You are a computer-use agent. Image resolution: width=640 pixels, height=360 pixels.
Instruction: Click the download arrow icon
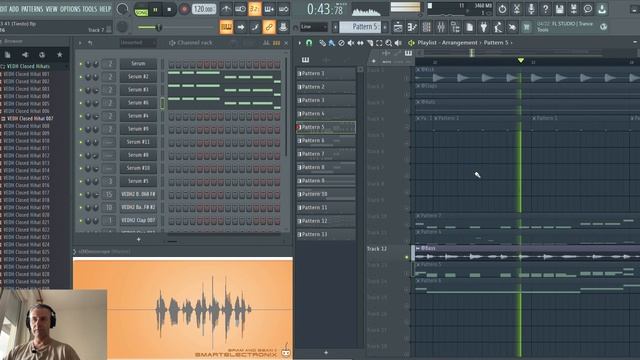602,9
